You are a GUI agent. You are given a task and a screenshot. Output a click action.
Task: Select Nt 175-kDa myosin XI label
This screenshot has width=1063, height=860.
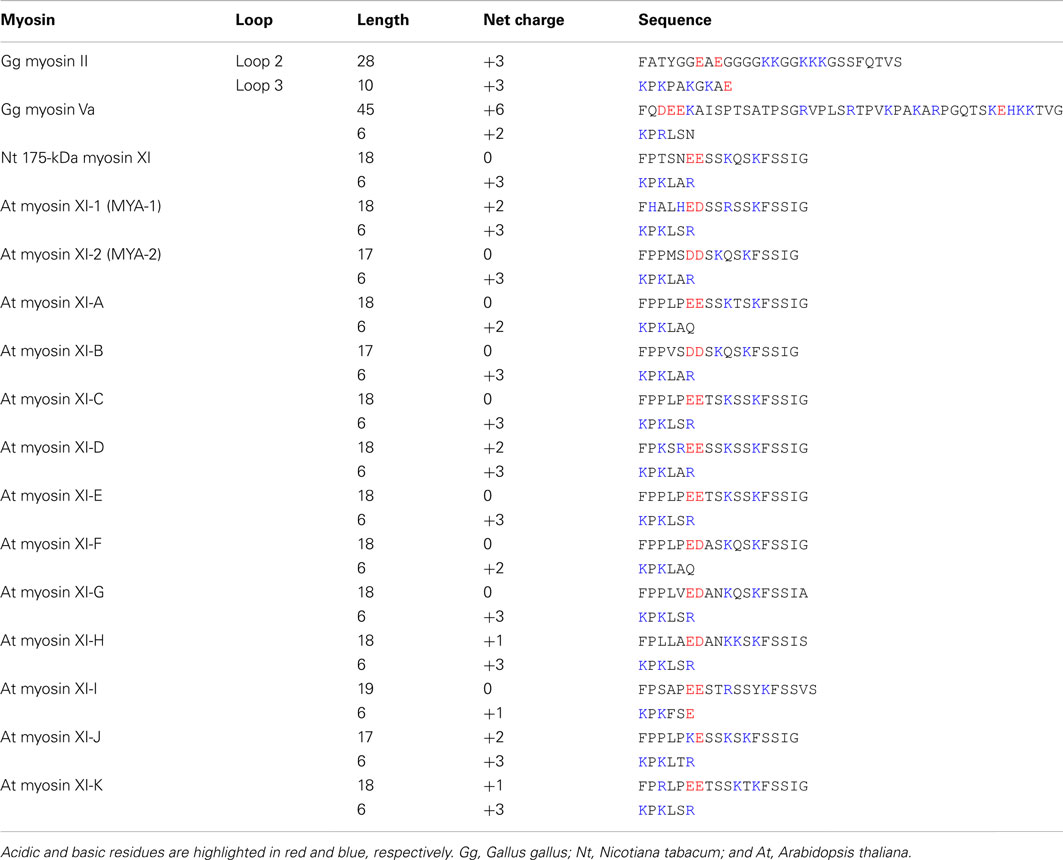[75, 158]
